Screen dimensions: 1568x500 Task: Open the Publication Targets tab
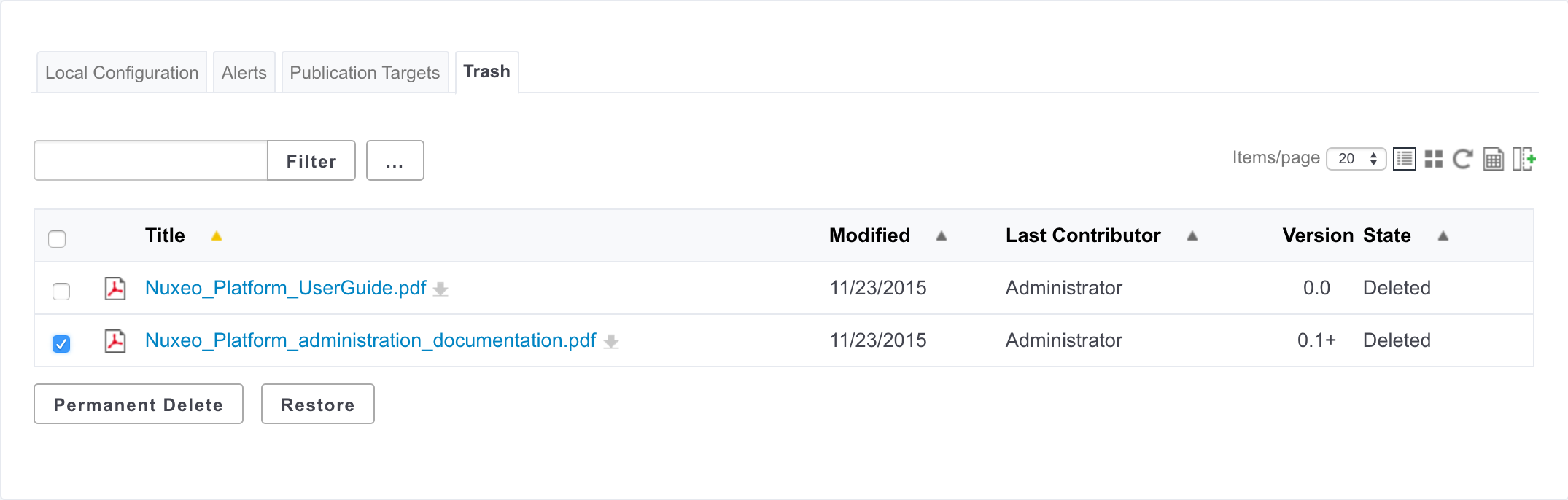(365, 72)
